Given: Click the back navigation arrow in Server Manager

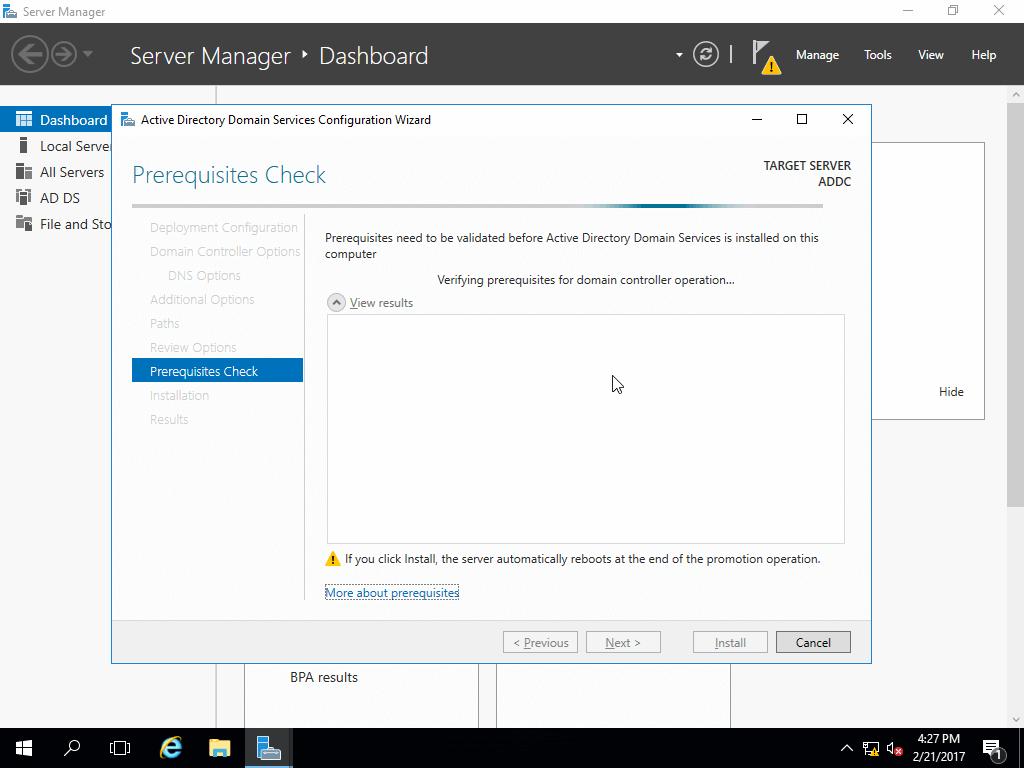Looking at the screenshot, I should click(29, 54).
